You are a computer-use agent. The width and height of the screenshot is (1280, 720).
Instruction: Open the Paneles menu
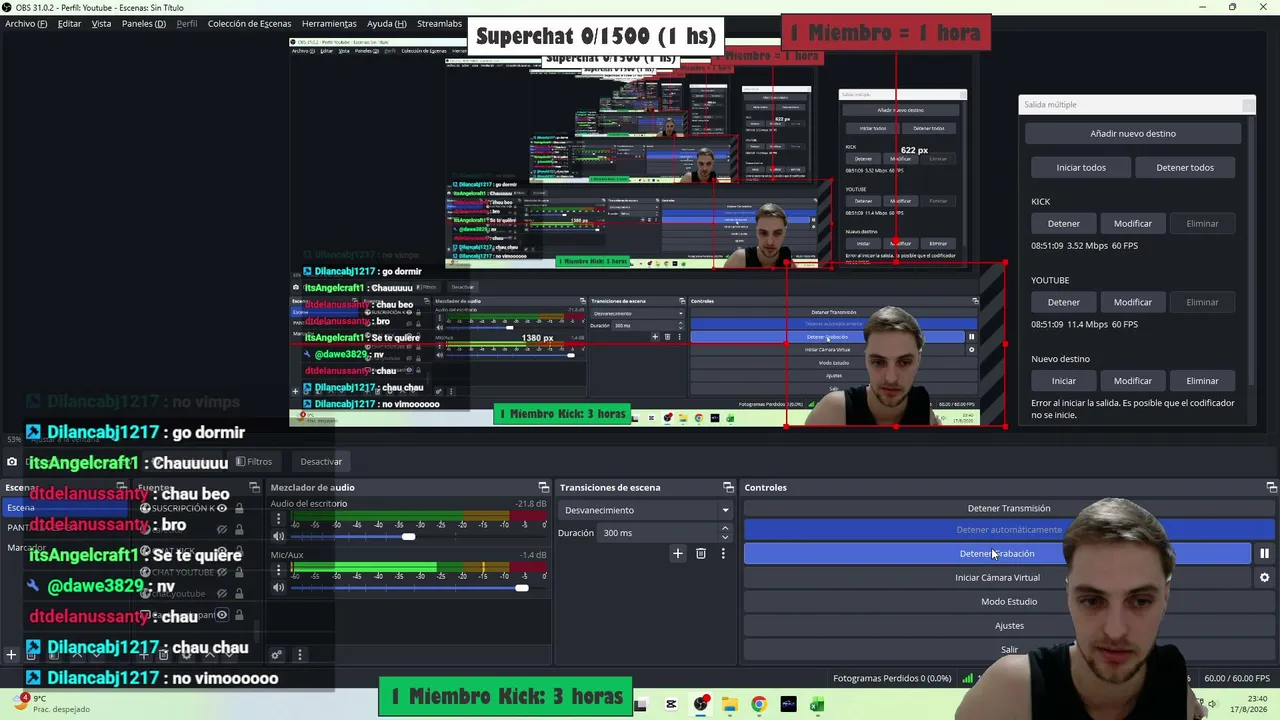(x=144, y=24)
